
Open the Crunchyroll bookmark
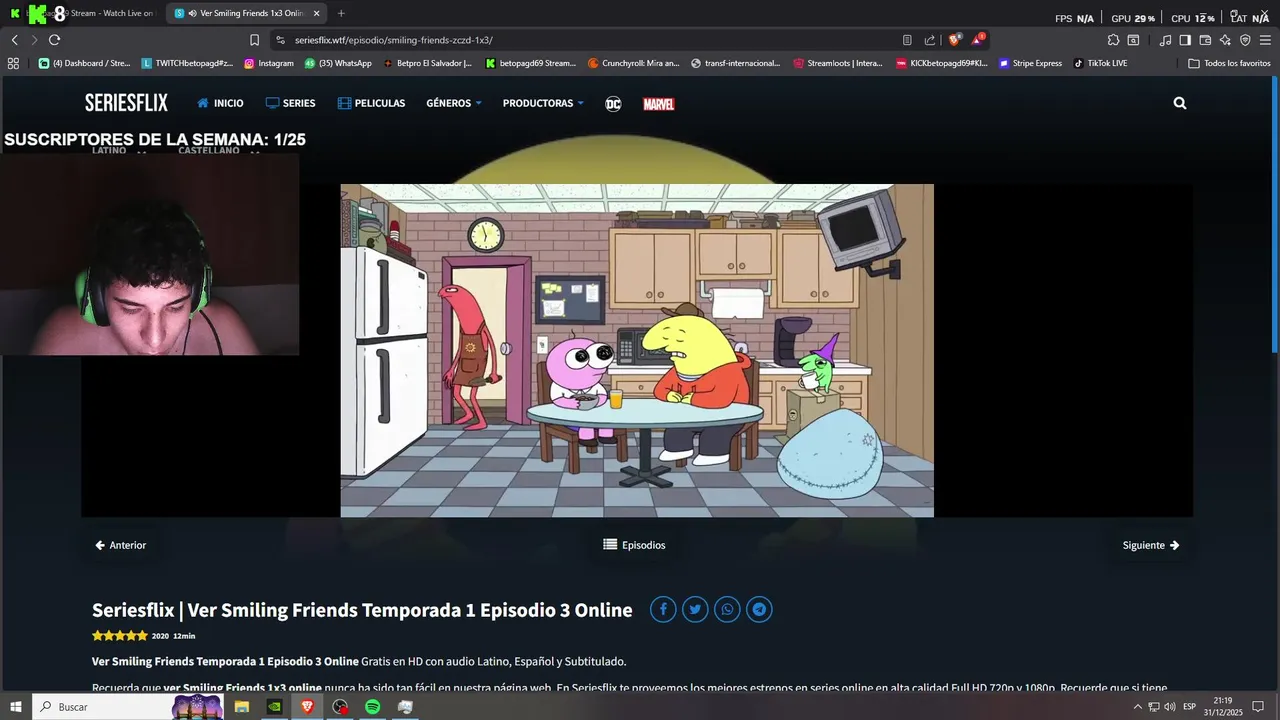(634, 63)
